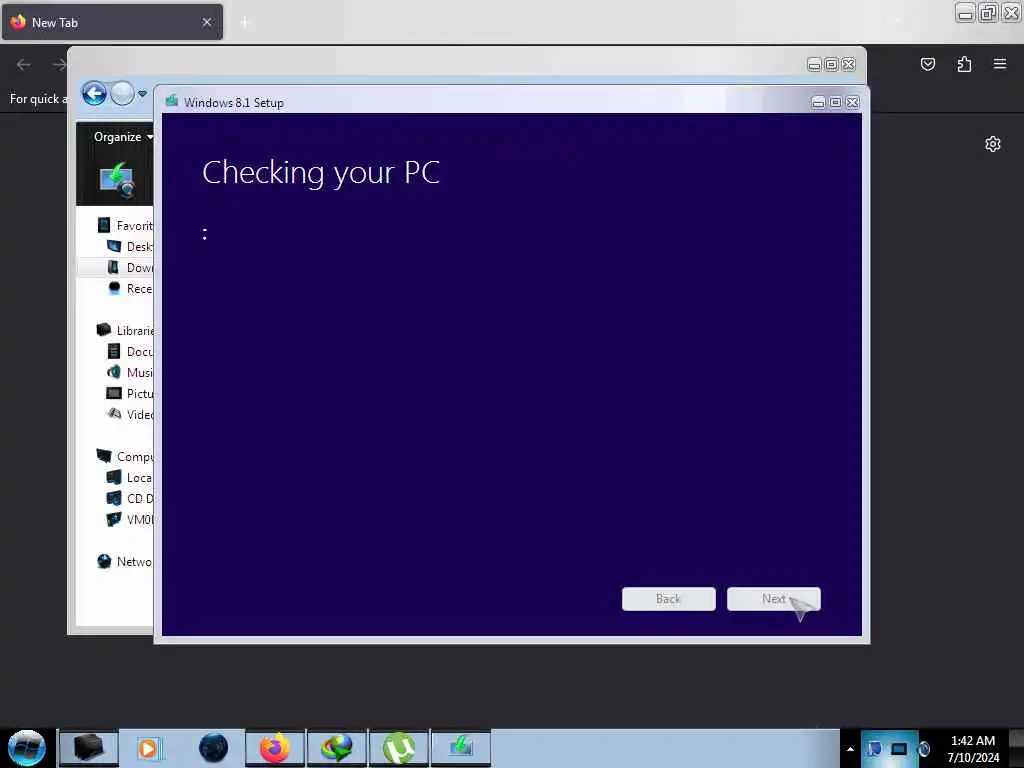Open Desktop in Explorer's Favorites list

pyautogui.click(x=138, y=246)
